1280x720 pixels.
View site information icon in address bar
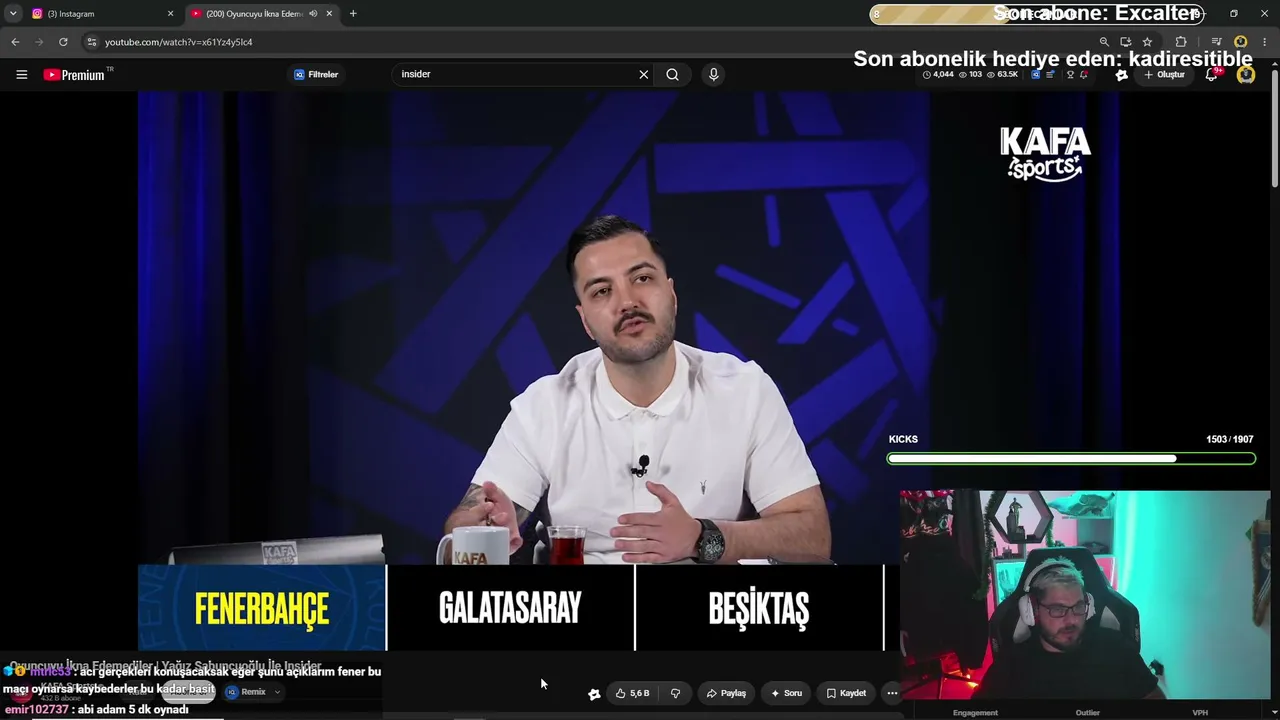[92, 42]
